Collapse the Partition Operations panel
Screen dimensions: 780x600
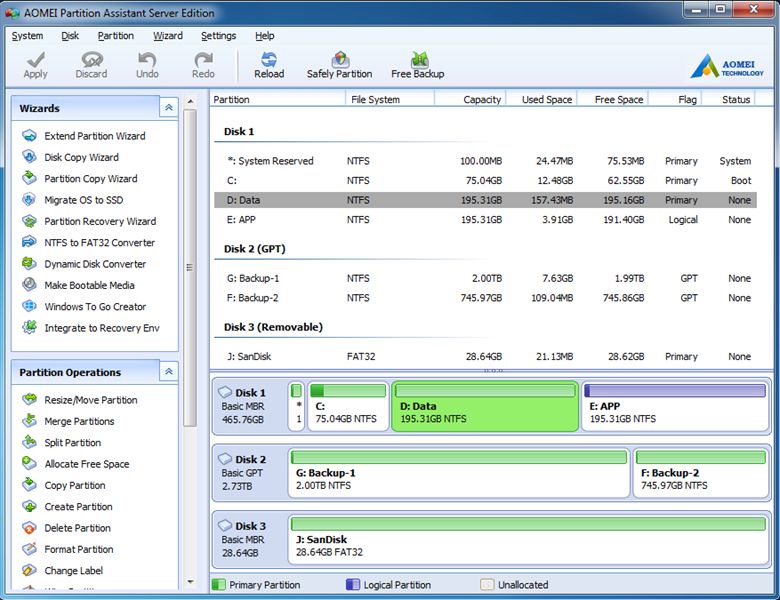169,372
